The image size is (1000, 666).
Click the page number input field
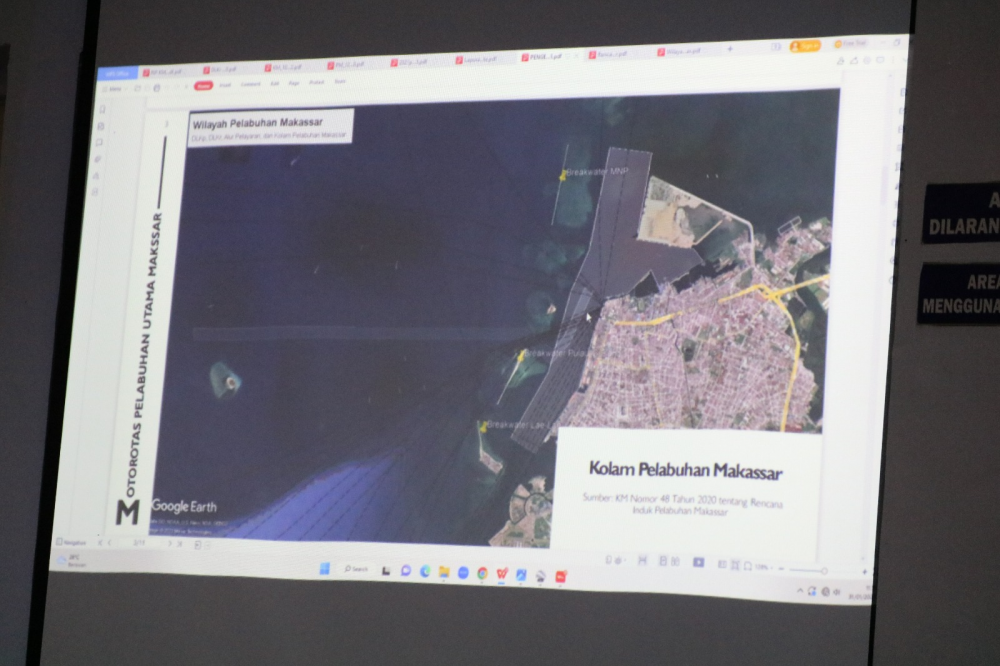click(x=140, y=544)
